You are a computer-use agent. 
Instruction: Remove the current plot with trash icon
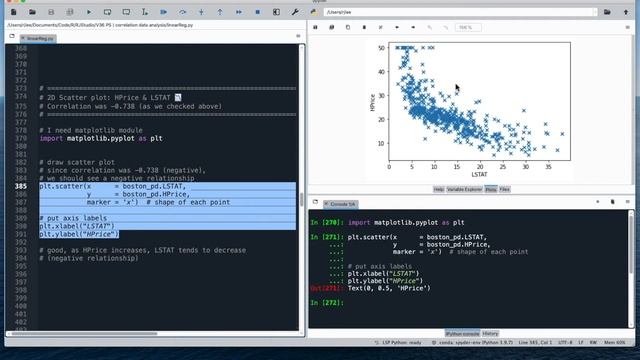click(364, 27)
